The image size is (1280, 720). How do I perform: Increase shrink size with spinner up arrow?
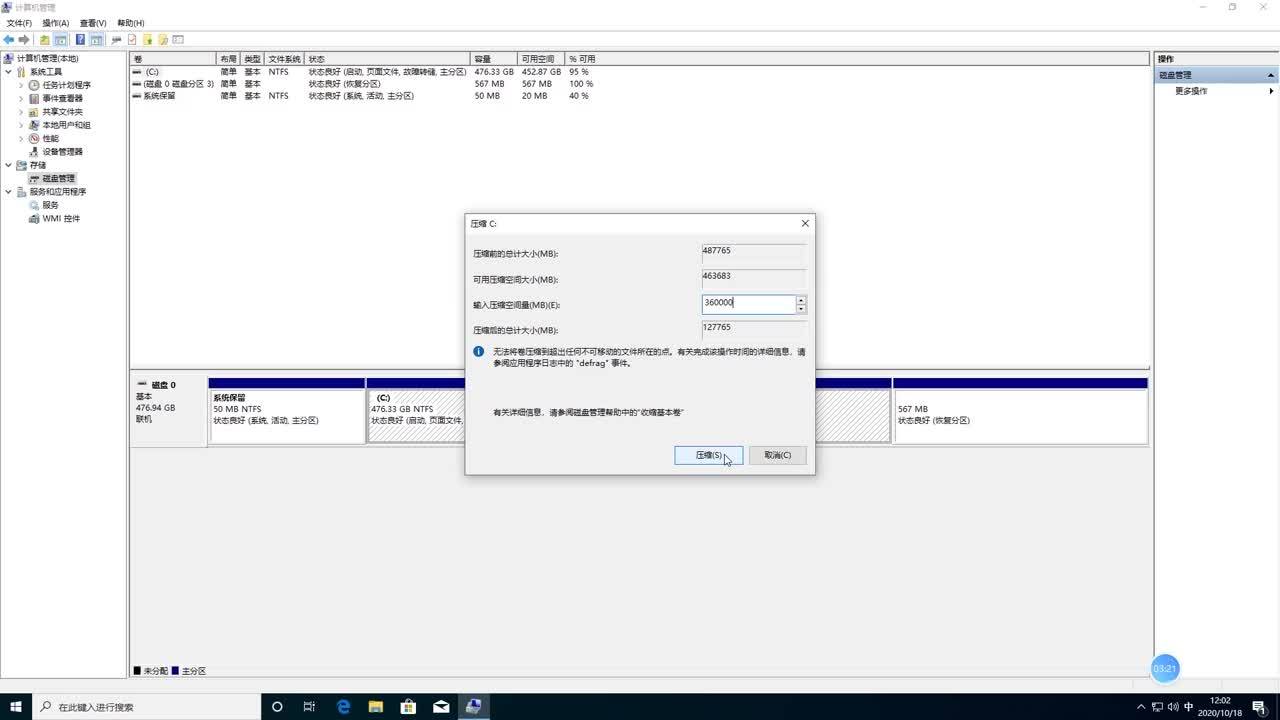pos(801,299)
